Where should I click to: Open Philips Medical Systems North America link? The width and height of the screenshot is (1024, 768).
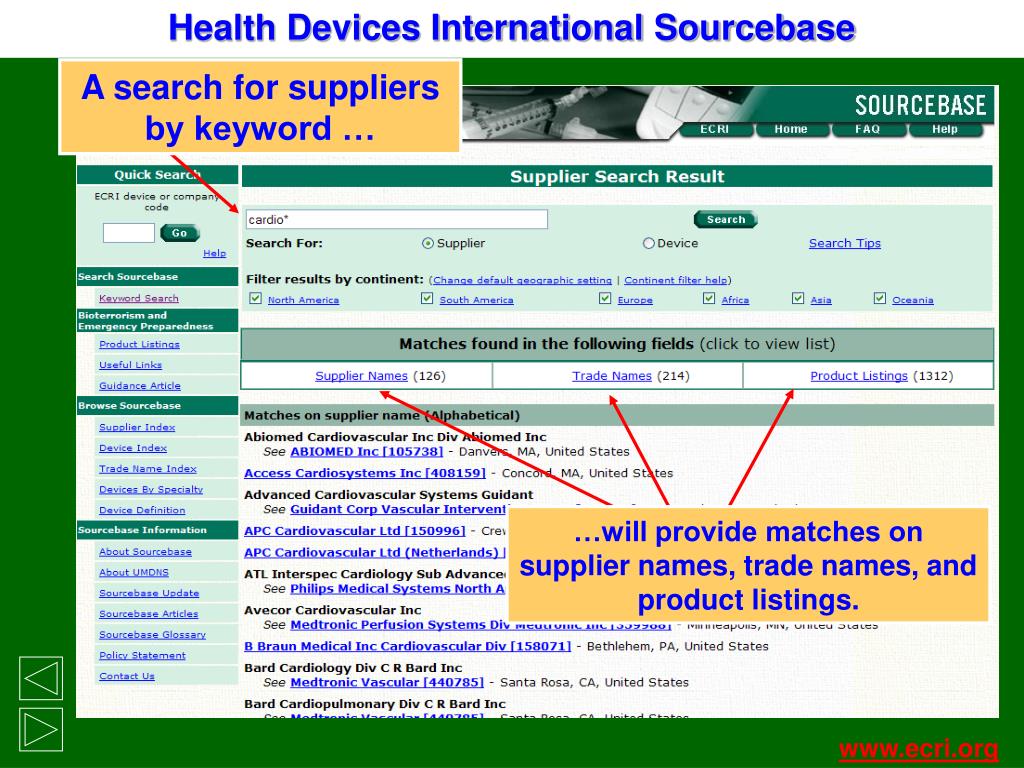pyautogui.click(x=397, y=589)
